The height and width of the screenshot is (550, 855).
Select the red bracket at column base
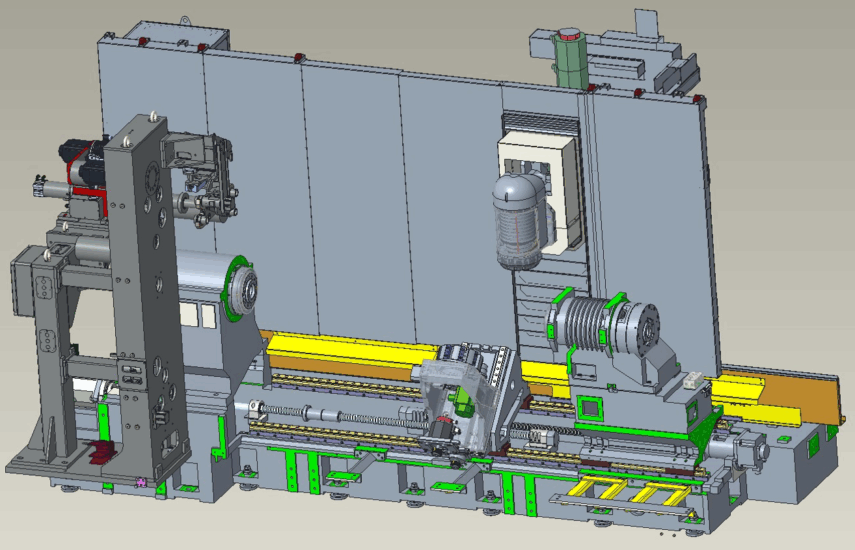coord(103,452)
